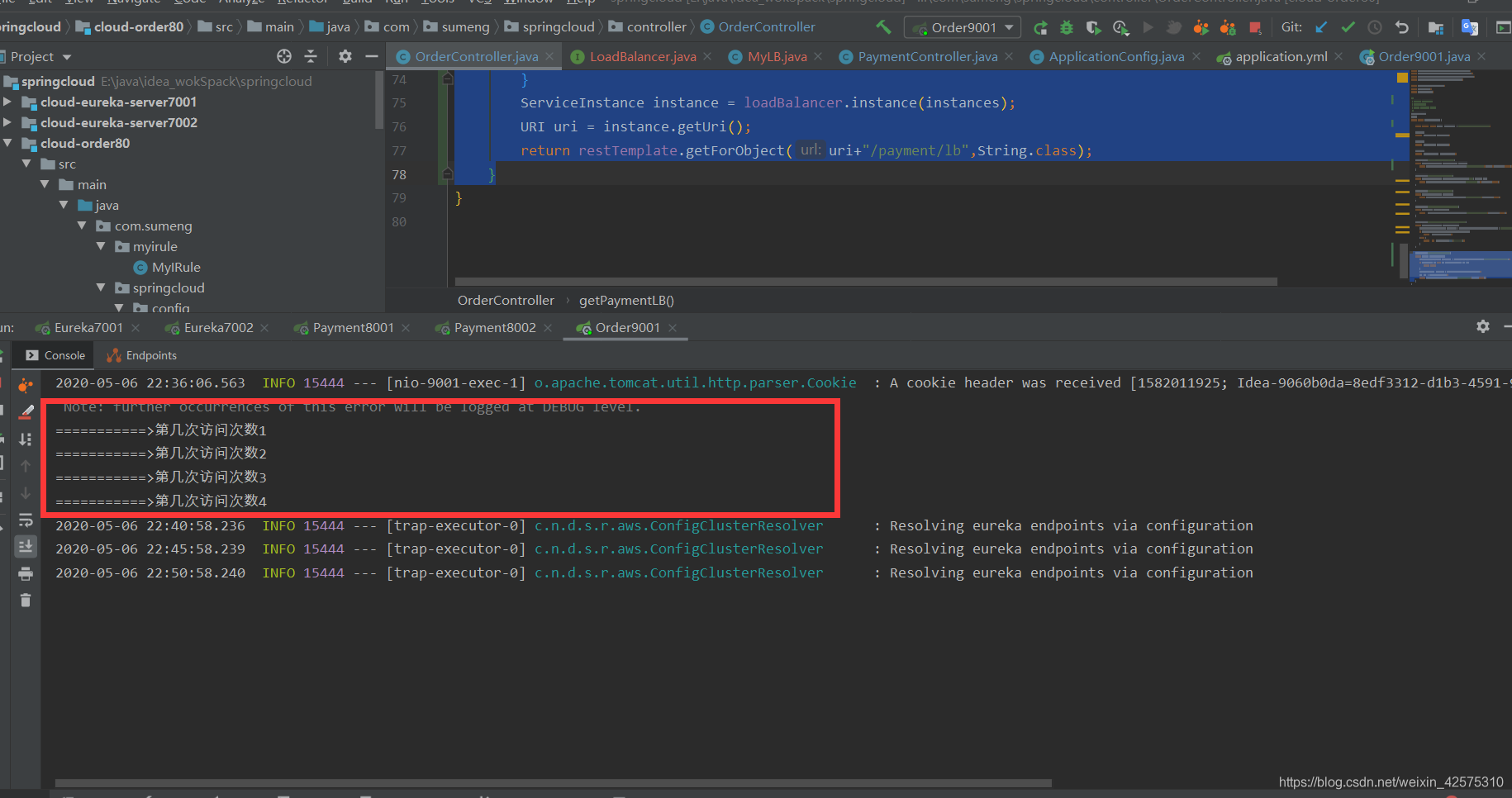Image resolution: width=1512 pixels, height=798 pixels.
Task: Click the fold marker at line 78
Action: pyautogui.click(x=447, y=174)
